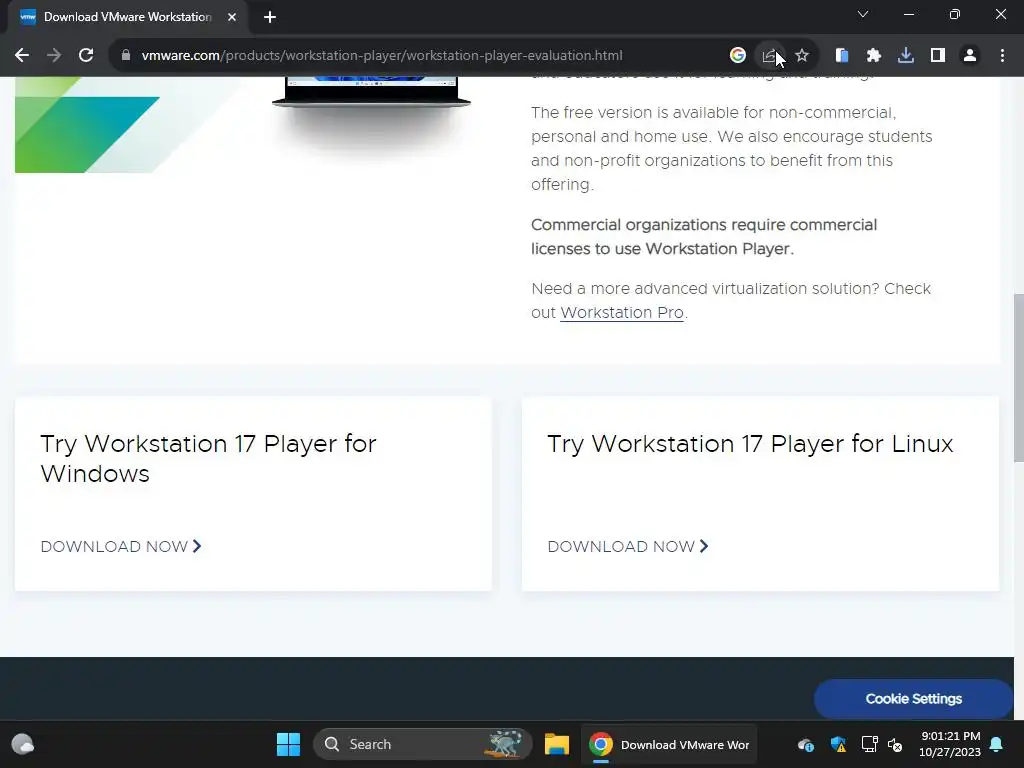Go back to the previous page

click(x=22, y=56)
